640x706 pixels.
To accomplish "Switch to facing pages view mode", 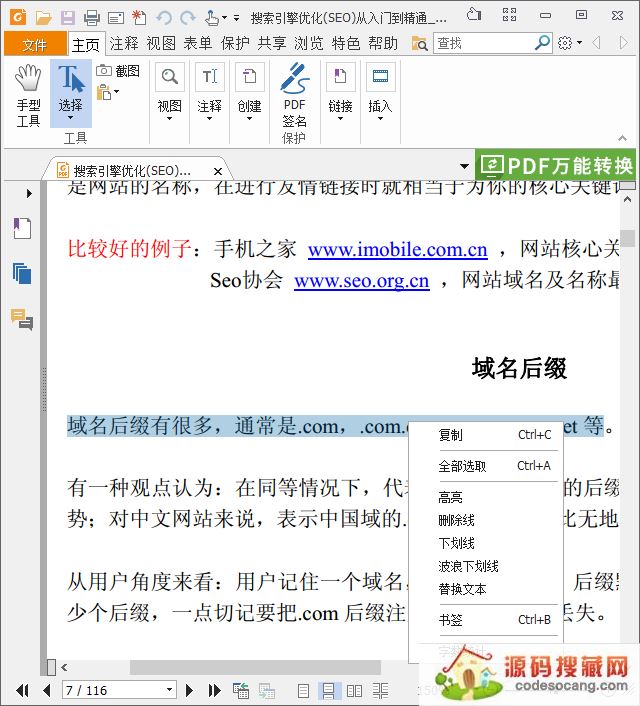I will tap(354, 690).
